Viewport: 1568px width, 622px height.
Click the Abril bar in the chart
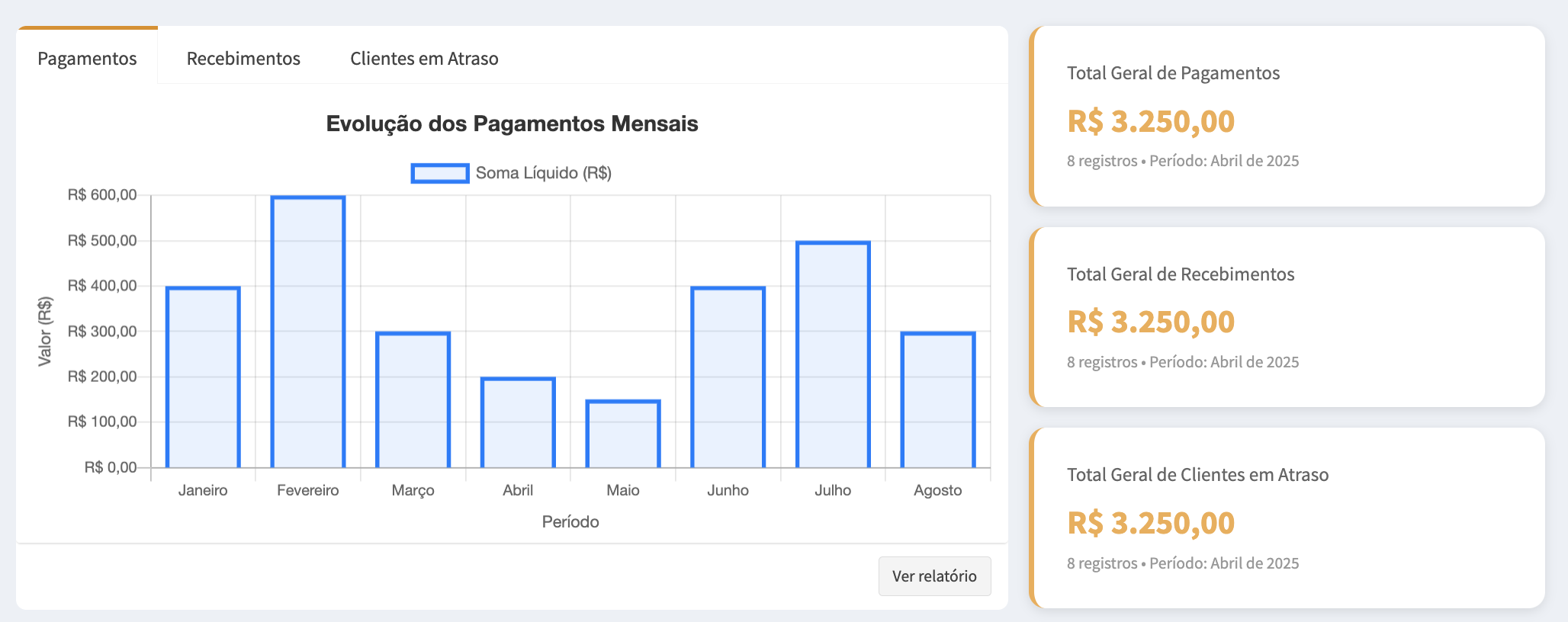(518, 423)
